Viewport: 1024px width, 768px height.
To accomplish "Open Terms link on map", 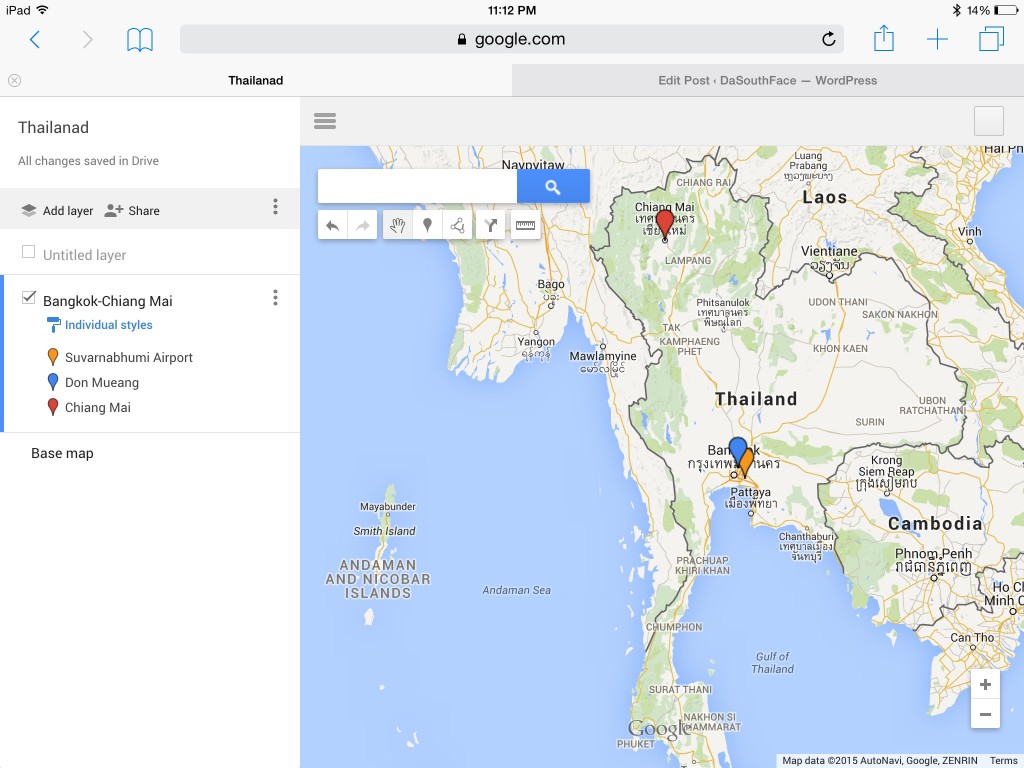I will pos(1003,760).
